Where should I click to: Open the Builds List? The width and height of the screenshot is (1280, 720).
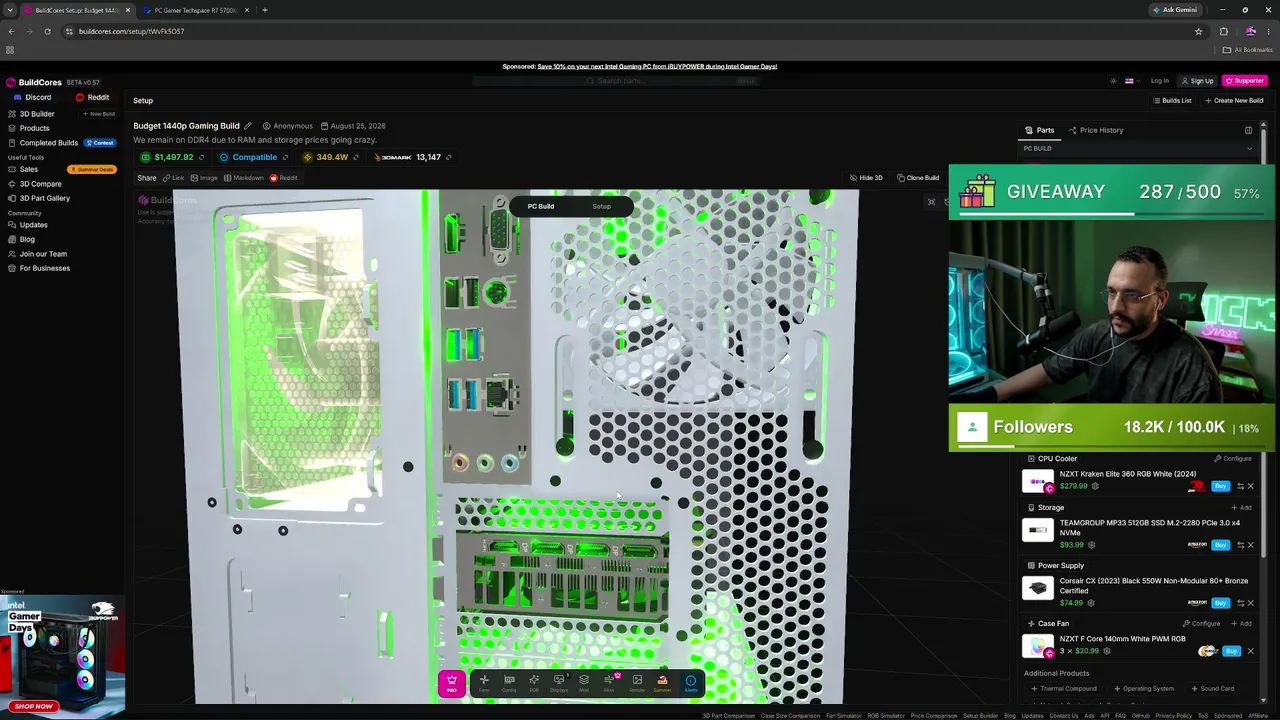pyautogui.click(x=1172, y=100)
